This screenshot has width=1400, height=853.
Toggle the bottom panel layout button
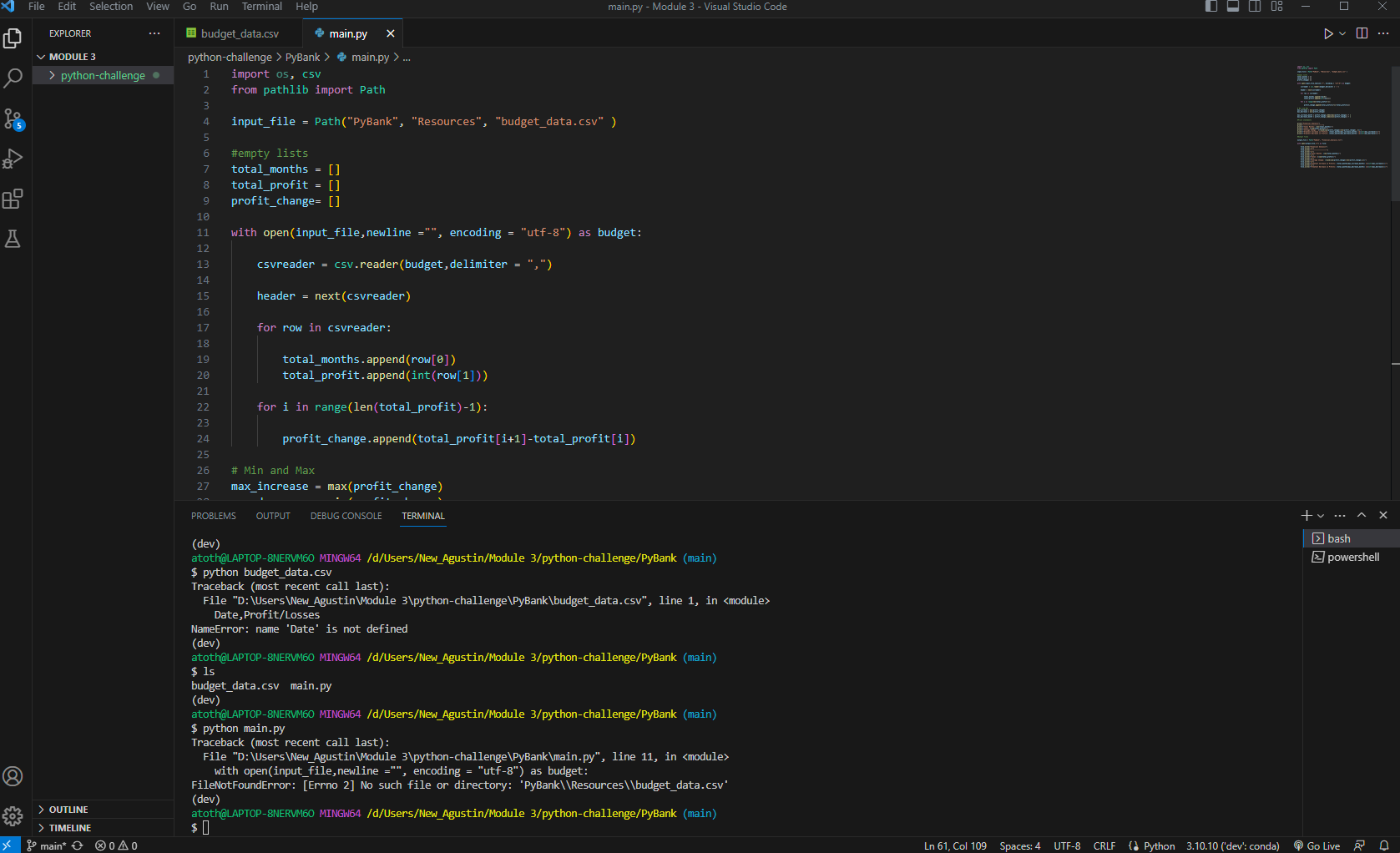coord(1233,7)
